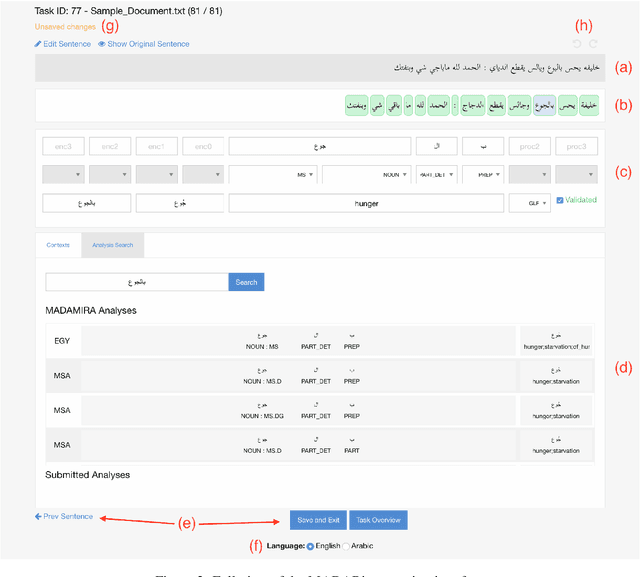The width and height of the screenshot is (640, 577).
Task: Select the token وجالس in the word list
Action: click(519, 106)
